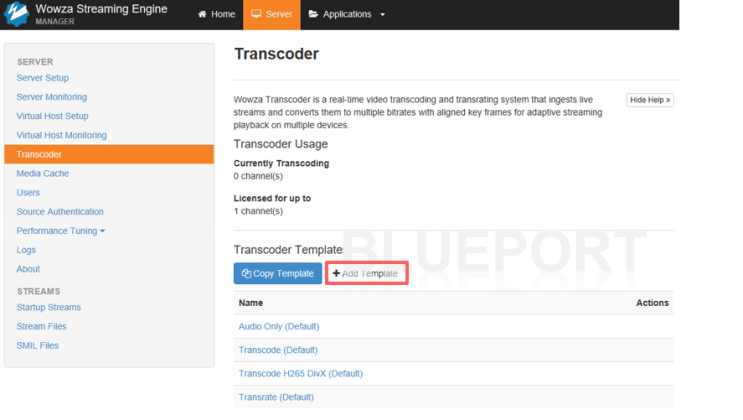This screenshot has height=420, width=743.
Task: Click the "1 channel(s)" license value
Action: coord(258,211)
